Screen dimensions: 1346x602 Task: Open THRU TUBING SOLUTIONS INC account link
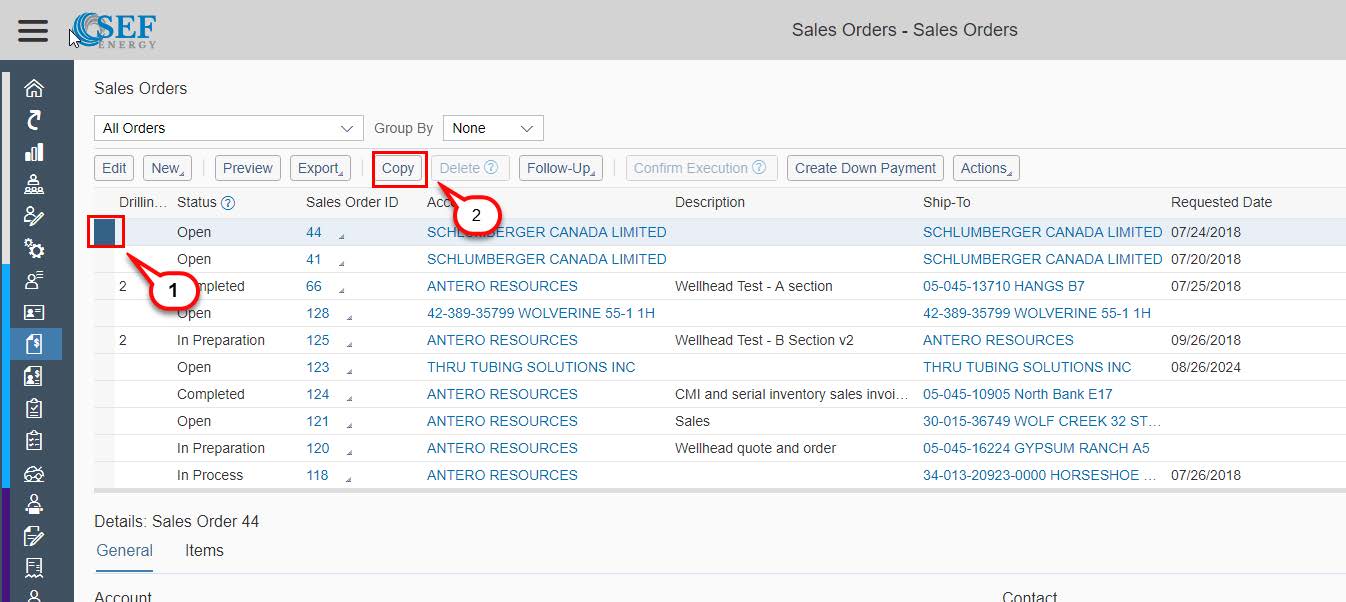pyautogui.click(x=531, y=367)
